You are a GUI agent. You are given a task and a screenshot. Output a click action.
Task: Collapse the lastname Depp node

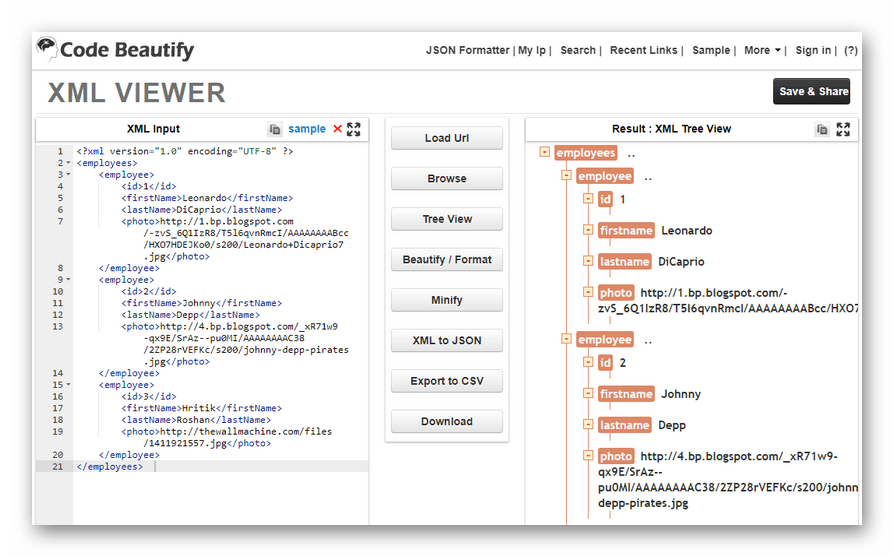(x=588, y=424)
